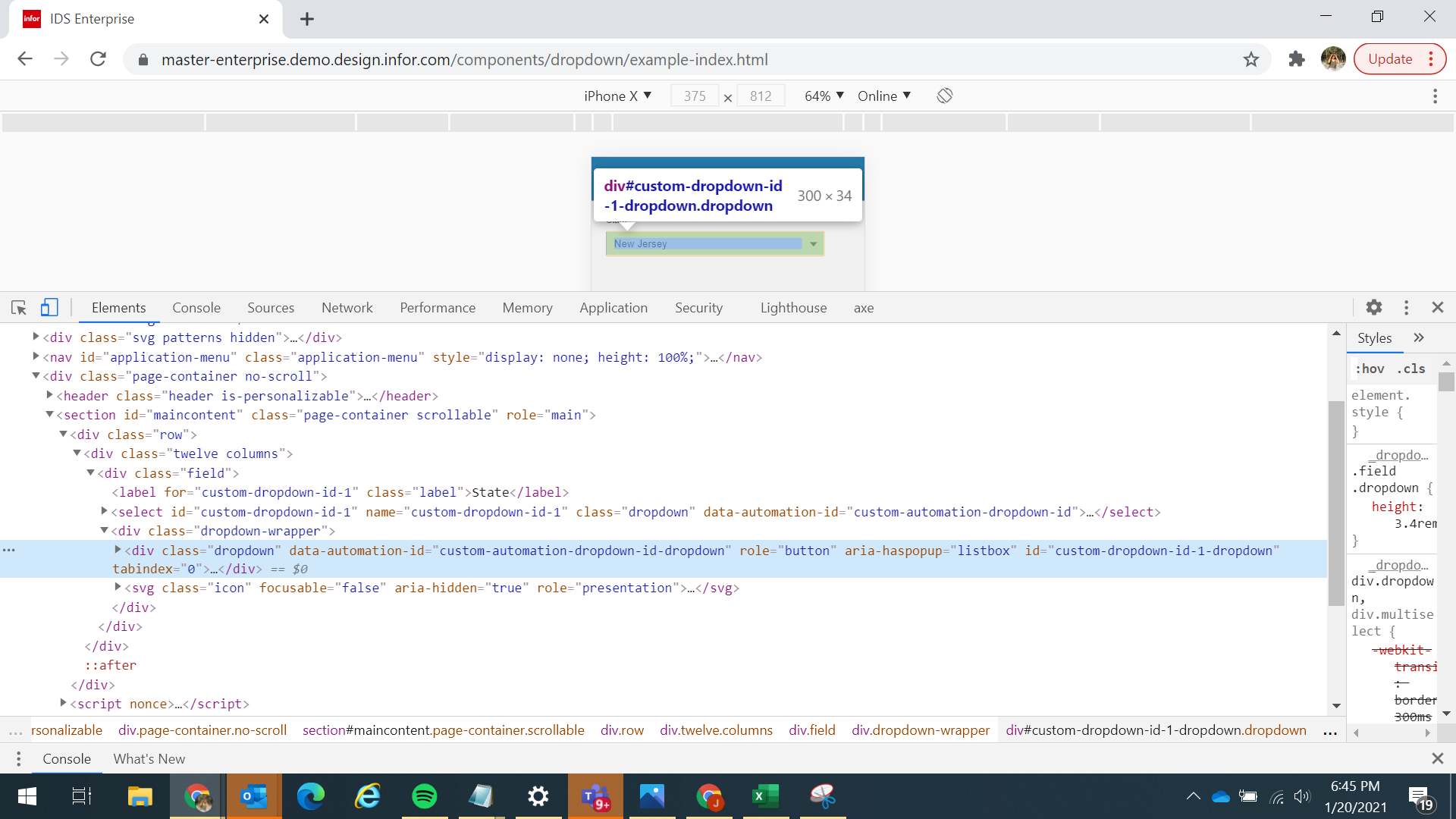
Task: Expand the select custom-dropdown-id-1 node
Action: point(105,512)
